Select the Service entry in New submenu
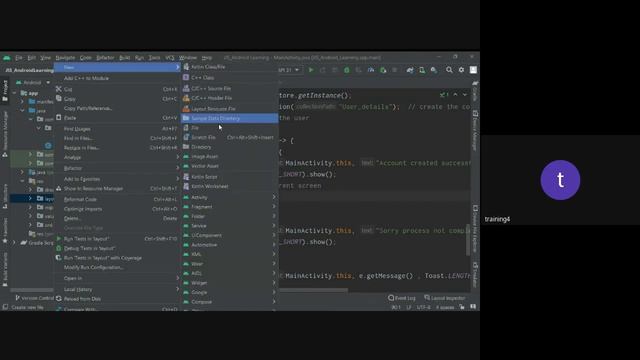This screenshot has height=360, width=640. coord(229,226)
